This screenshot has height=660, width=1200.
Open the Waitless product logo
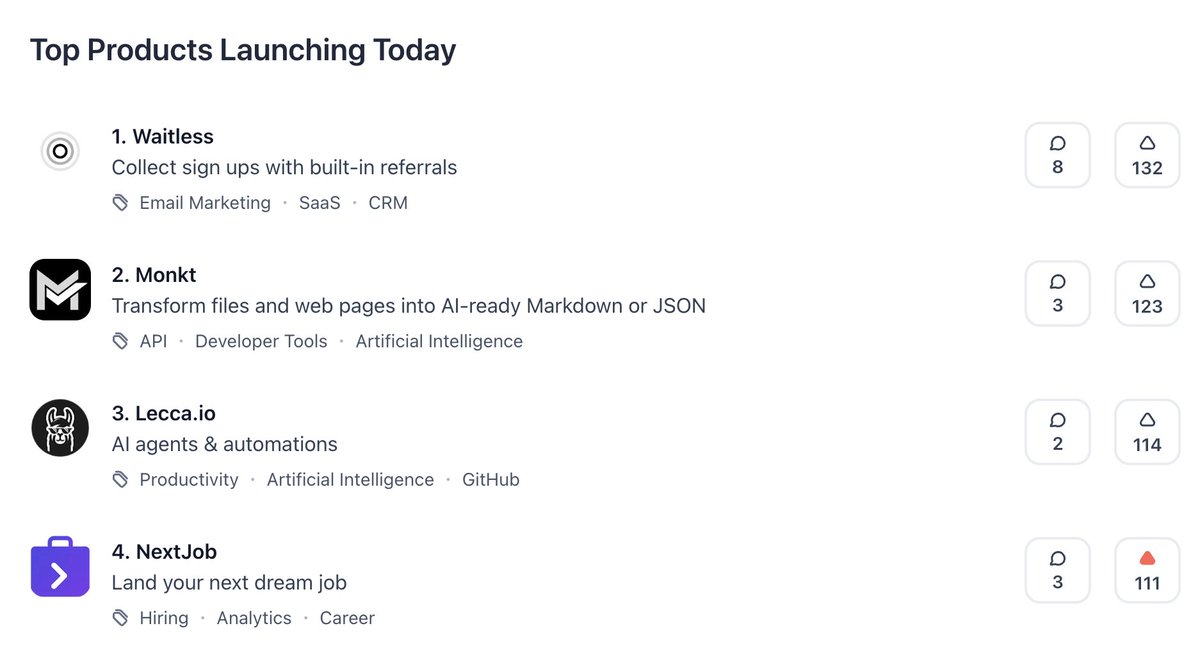[x=60, y=152]
